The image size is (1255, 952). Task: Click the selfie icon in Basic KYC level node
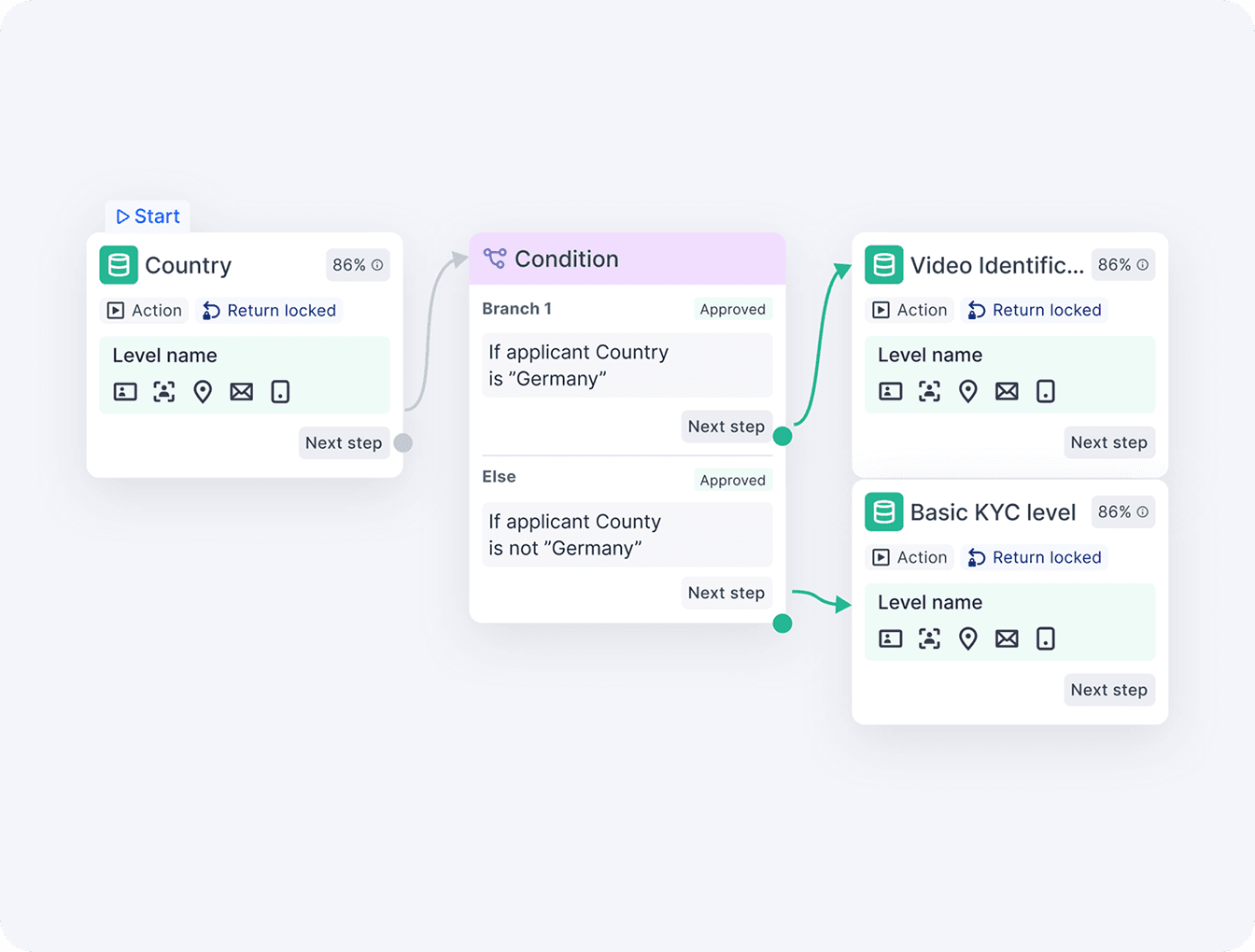pyautogui.click(x=929, y=638)
